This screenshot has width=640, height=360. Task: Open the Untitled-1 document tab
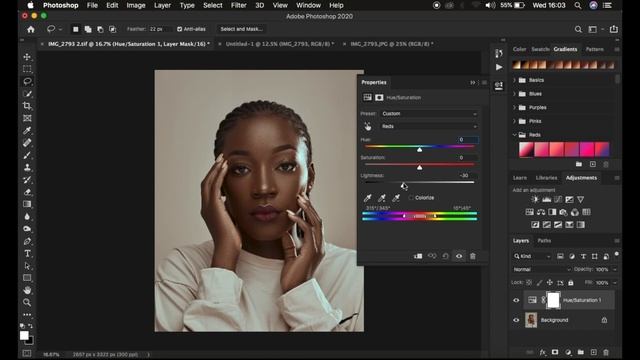280,44
